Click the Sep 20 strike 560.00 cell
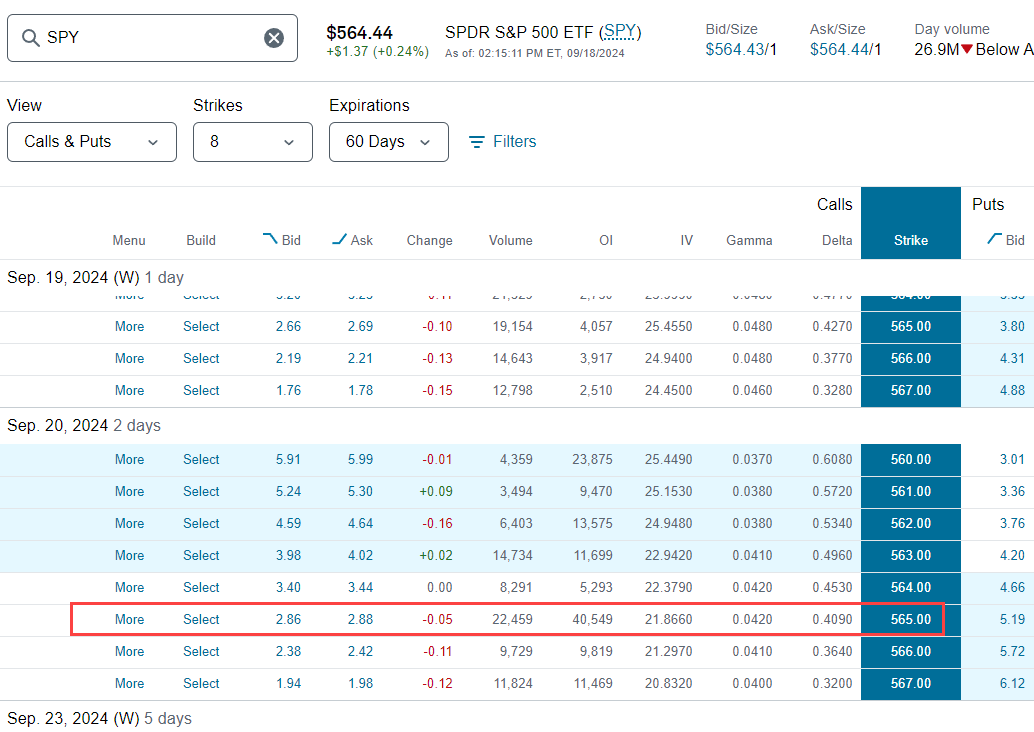Viewport: 1034px width, 732px height. 911,460
